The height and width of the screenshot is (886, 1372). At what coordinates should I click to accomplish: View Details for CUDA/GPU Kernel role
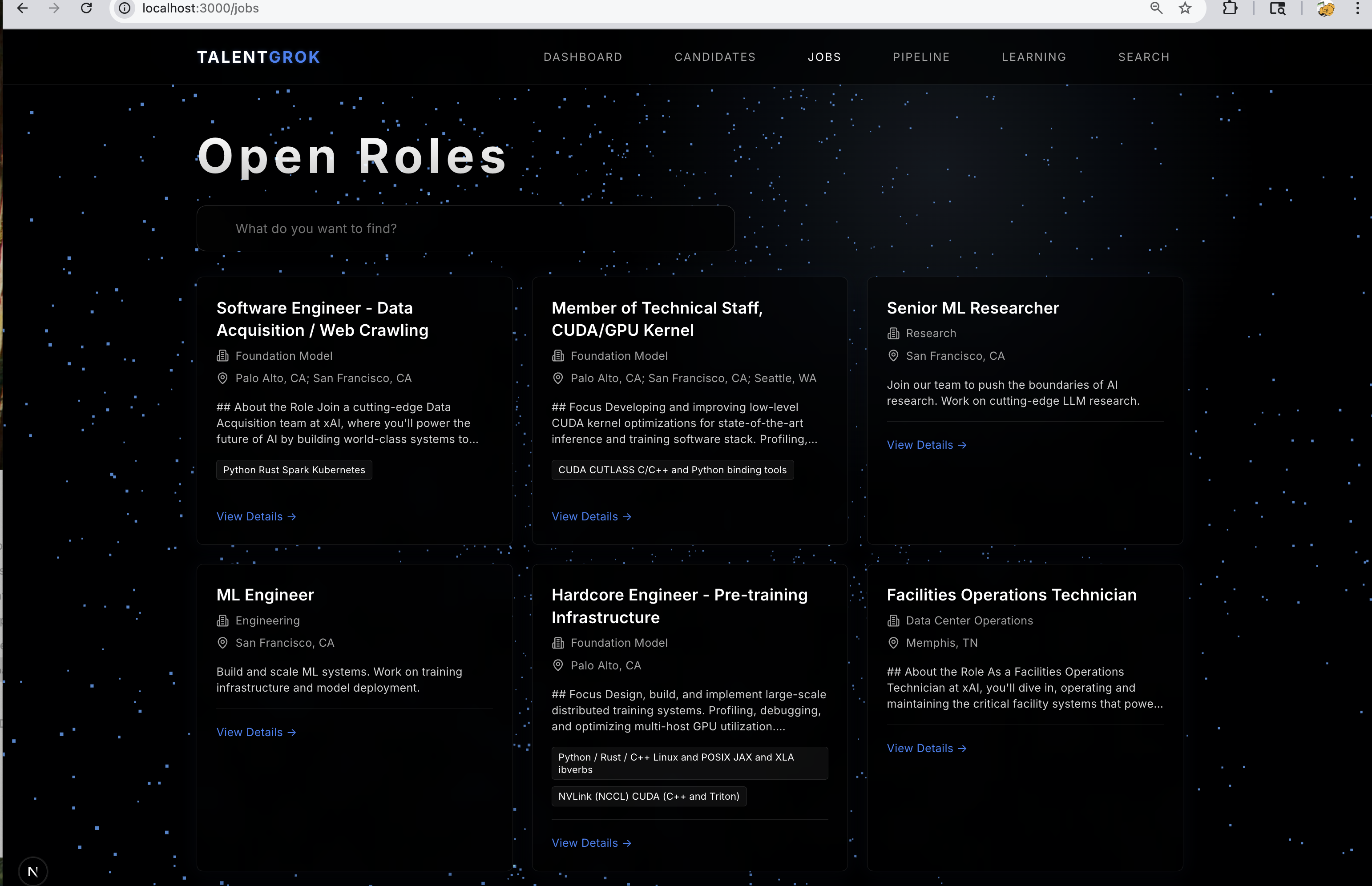591,517
